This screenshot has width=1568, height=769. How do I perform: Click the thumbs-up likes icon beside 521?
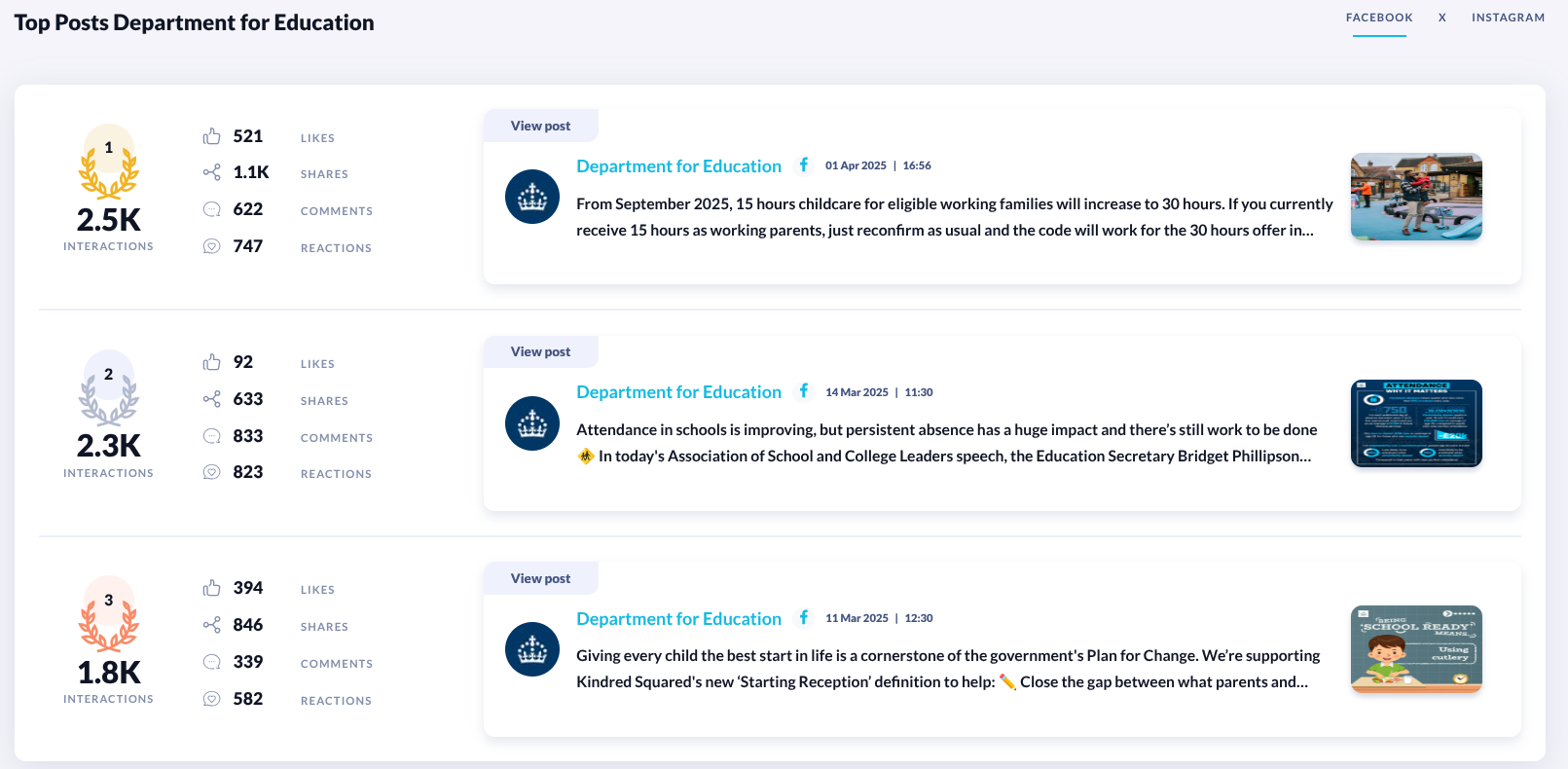click(x=211, y=136)
